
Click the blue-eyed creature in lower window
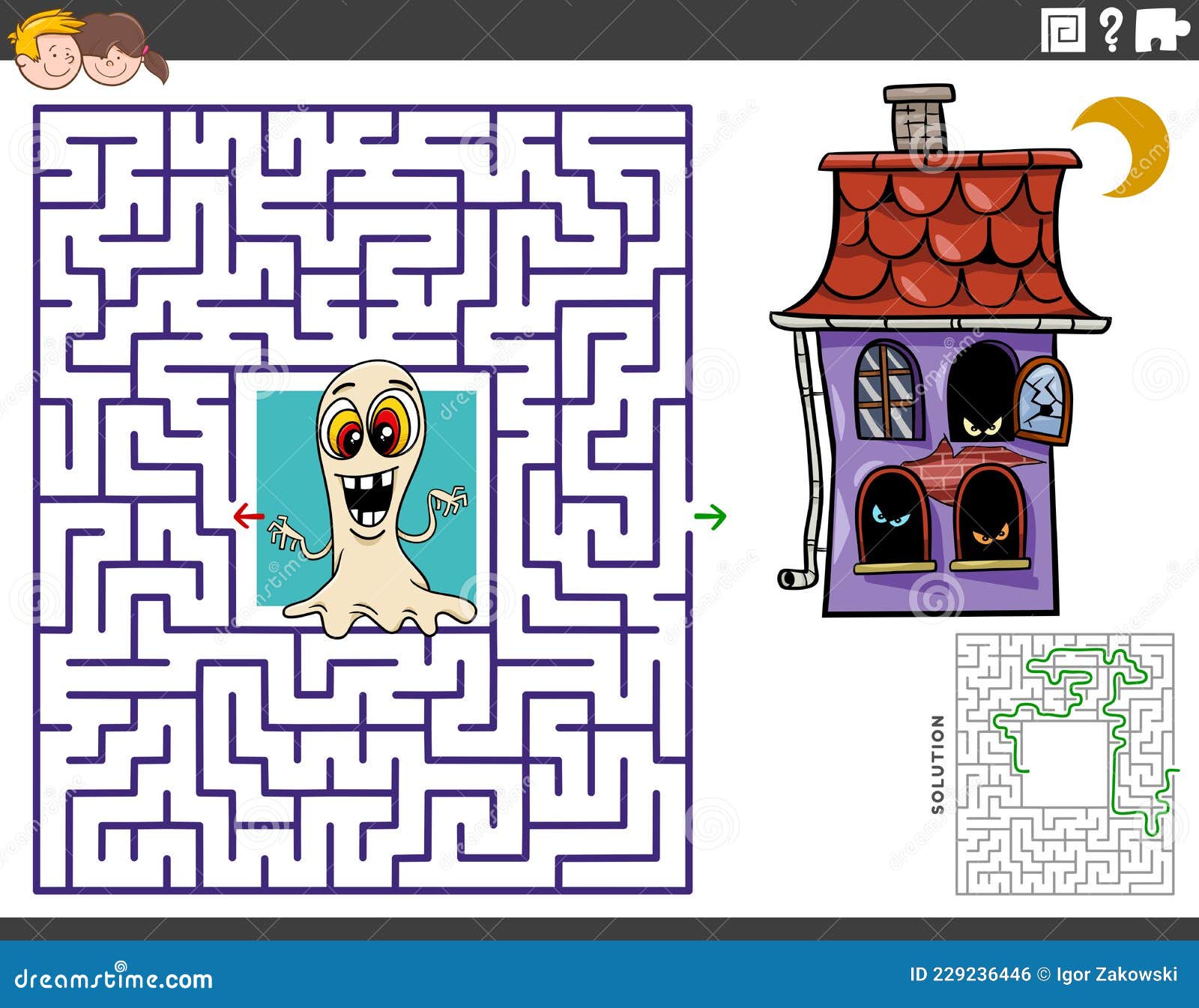click(893, 517)
